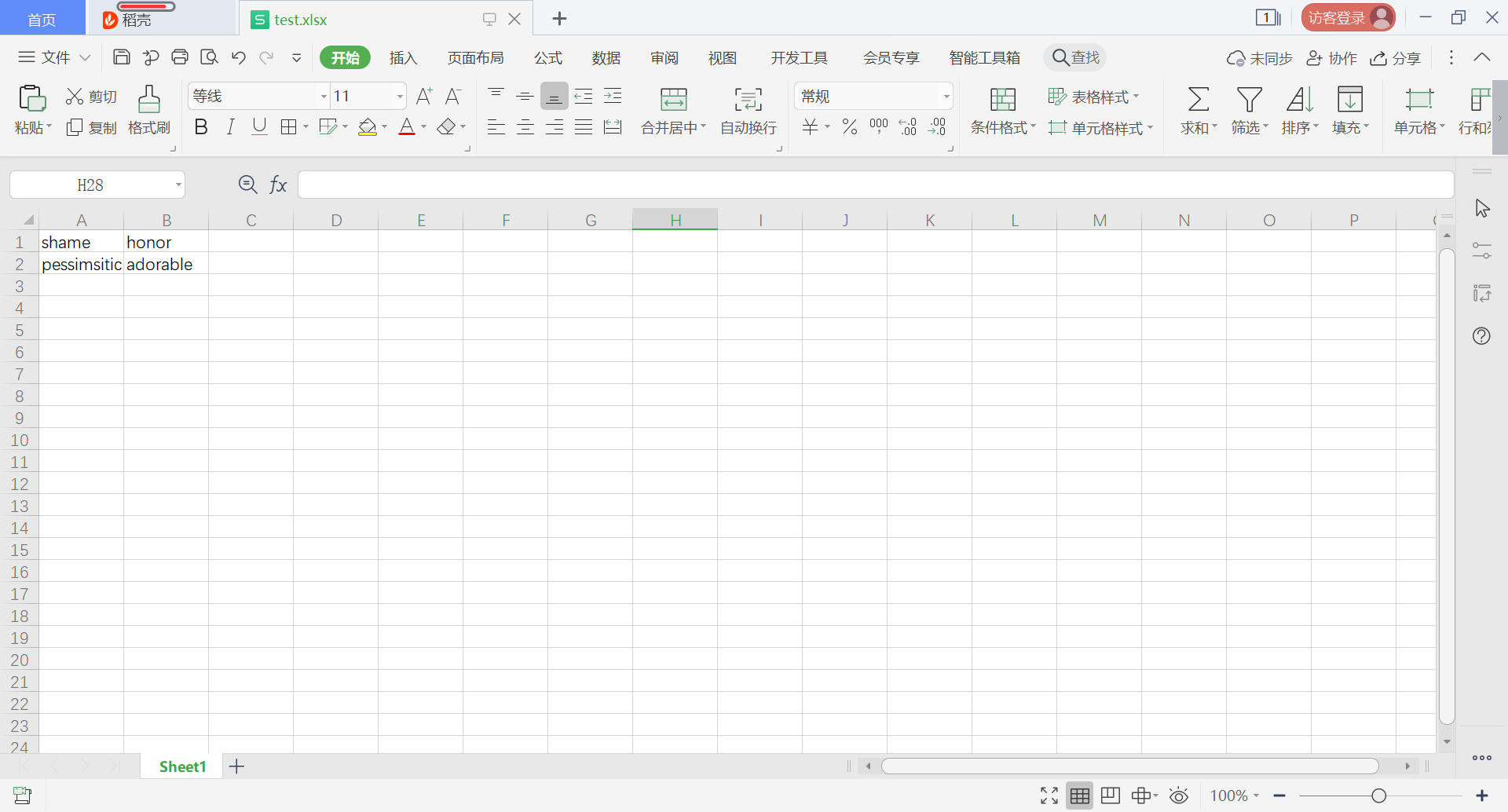Click the merge cells 合并居中 icon

[672, 110]
